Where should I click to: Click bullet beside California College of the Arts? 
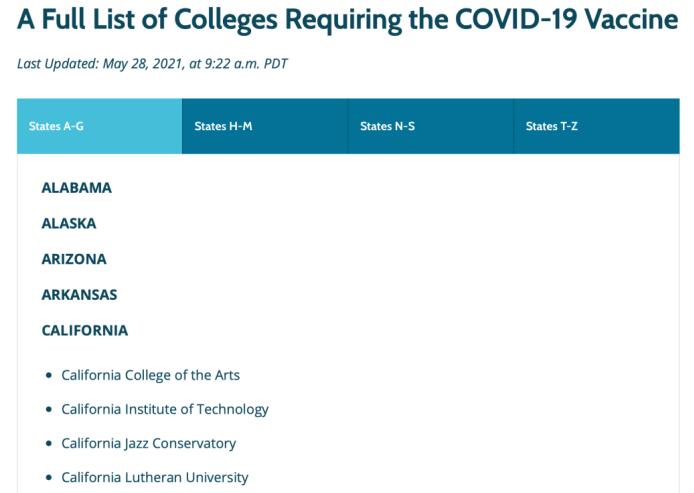[49, 376]
